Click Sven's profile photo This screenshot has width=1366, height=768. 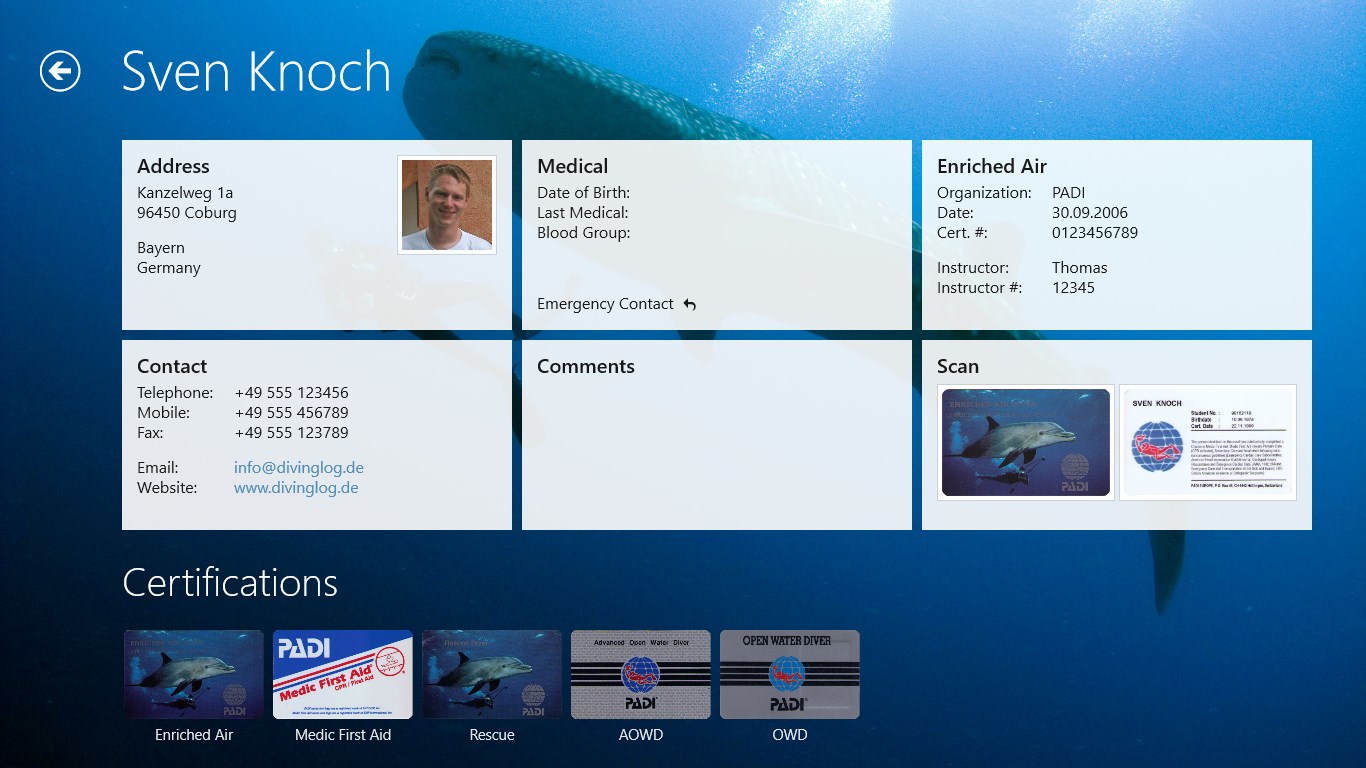pos(446,204)
